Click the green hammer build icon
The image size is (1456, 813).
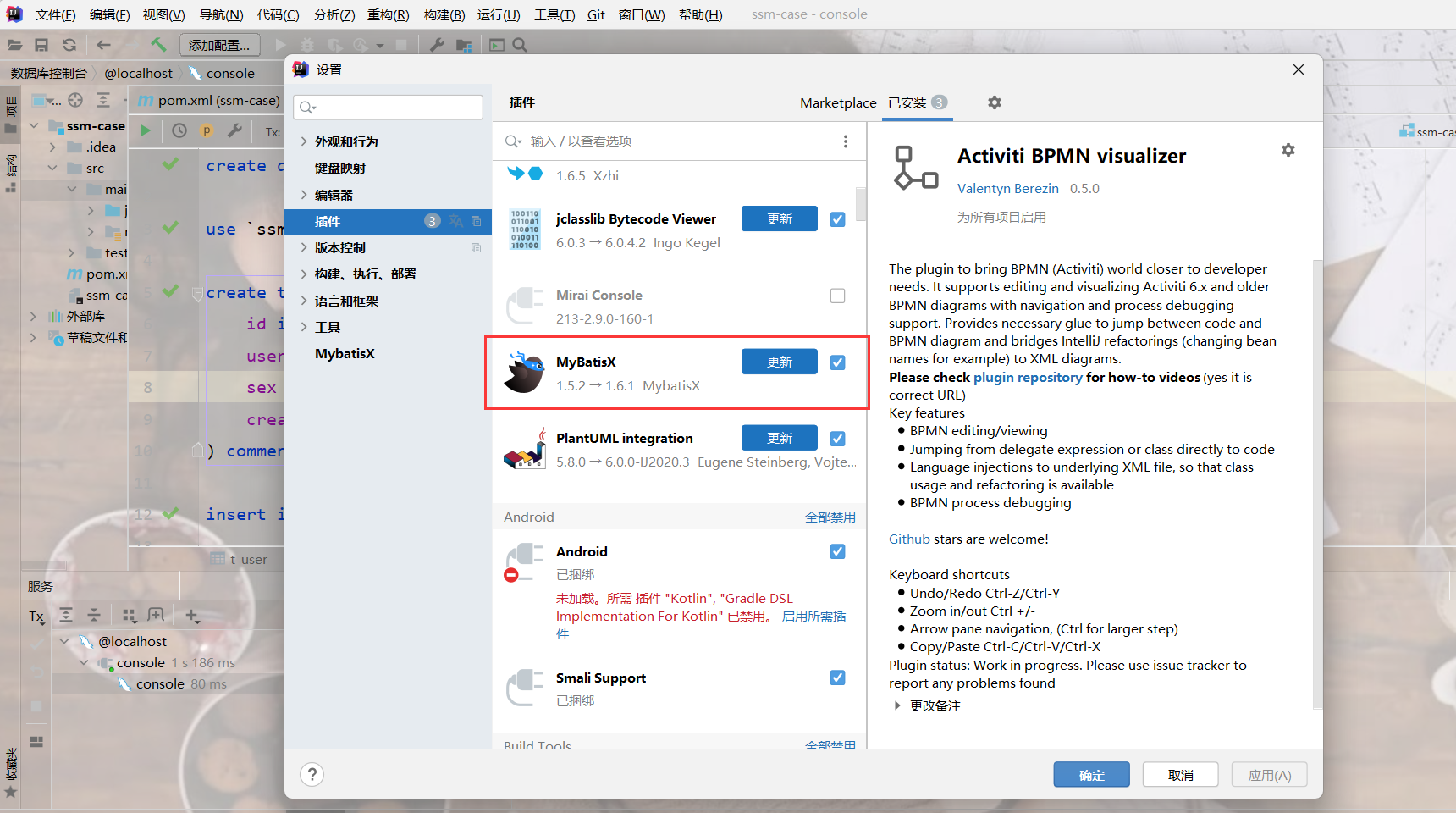[x=158, y=44]
